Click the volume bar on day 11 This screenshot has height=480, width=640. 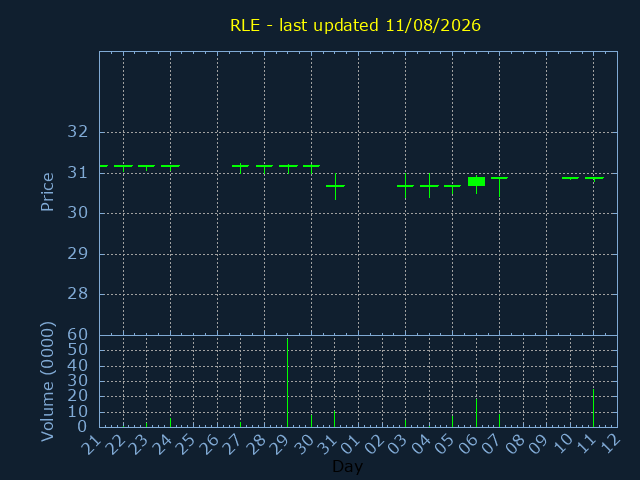pos(593,408)
